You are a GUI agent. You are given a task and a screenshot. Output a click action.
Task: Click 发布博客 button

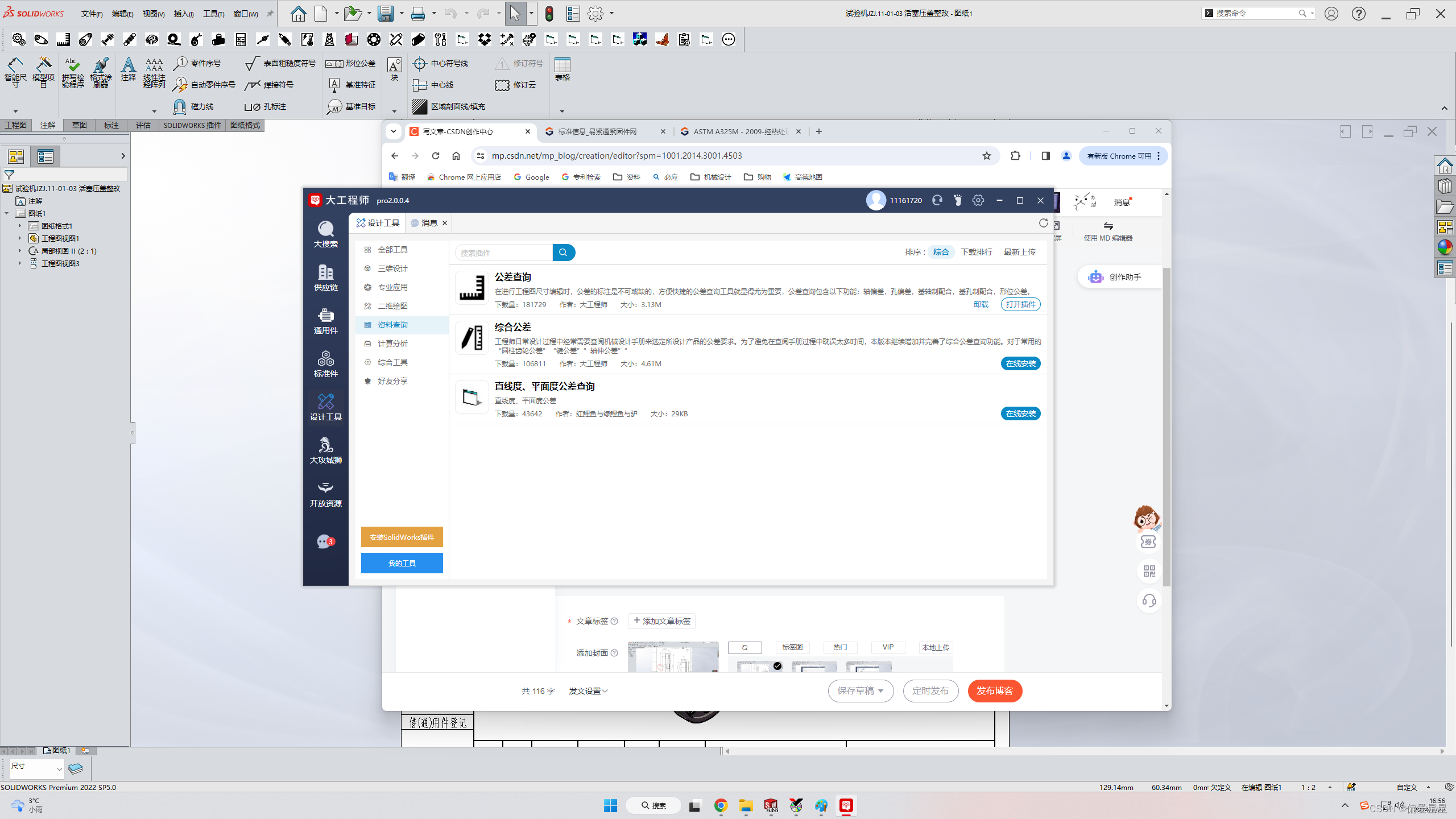(x=995, y=691)
